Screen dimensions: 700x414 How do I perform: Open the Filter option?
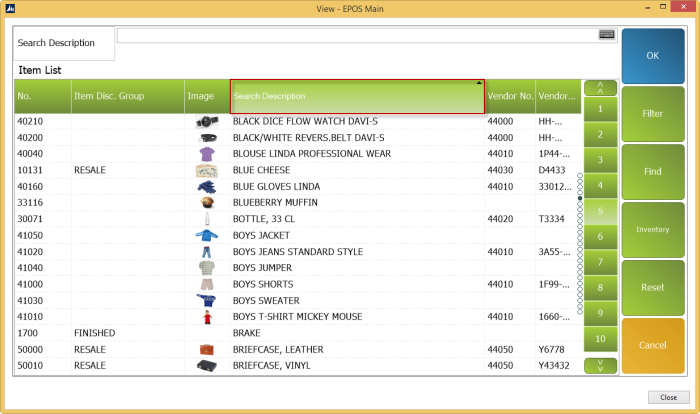click(653, 114)
